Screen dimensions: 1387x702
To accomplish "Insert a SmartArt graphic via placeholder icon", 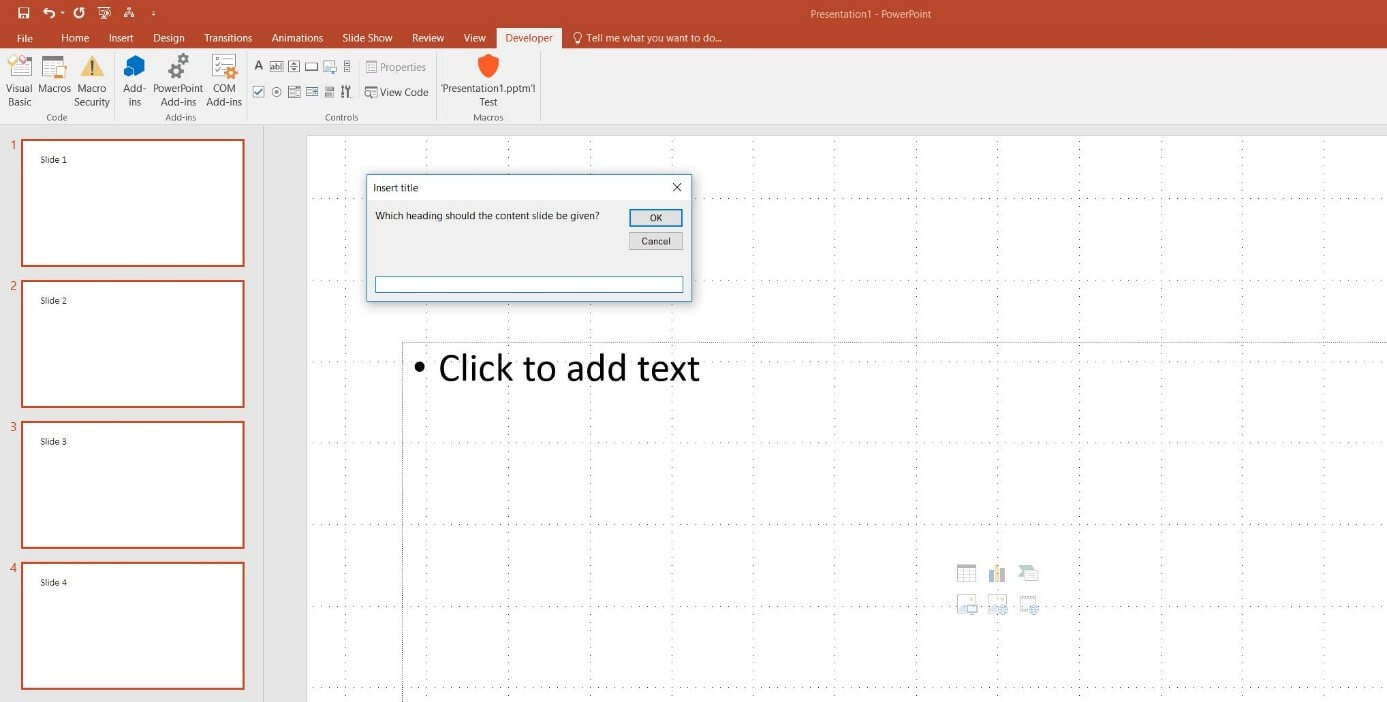I will [1028, 573].
